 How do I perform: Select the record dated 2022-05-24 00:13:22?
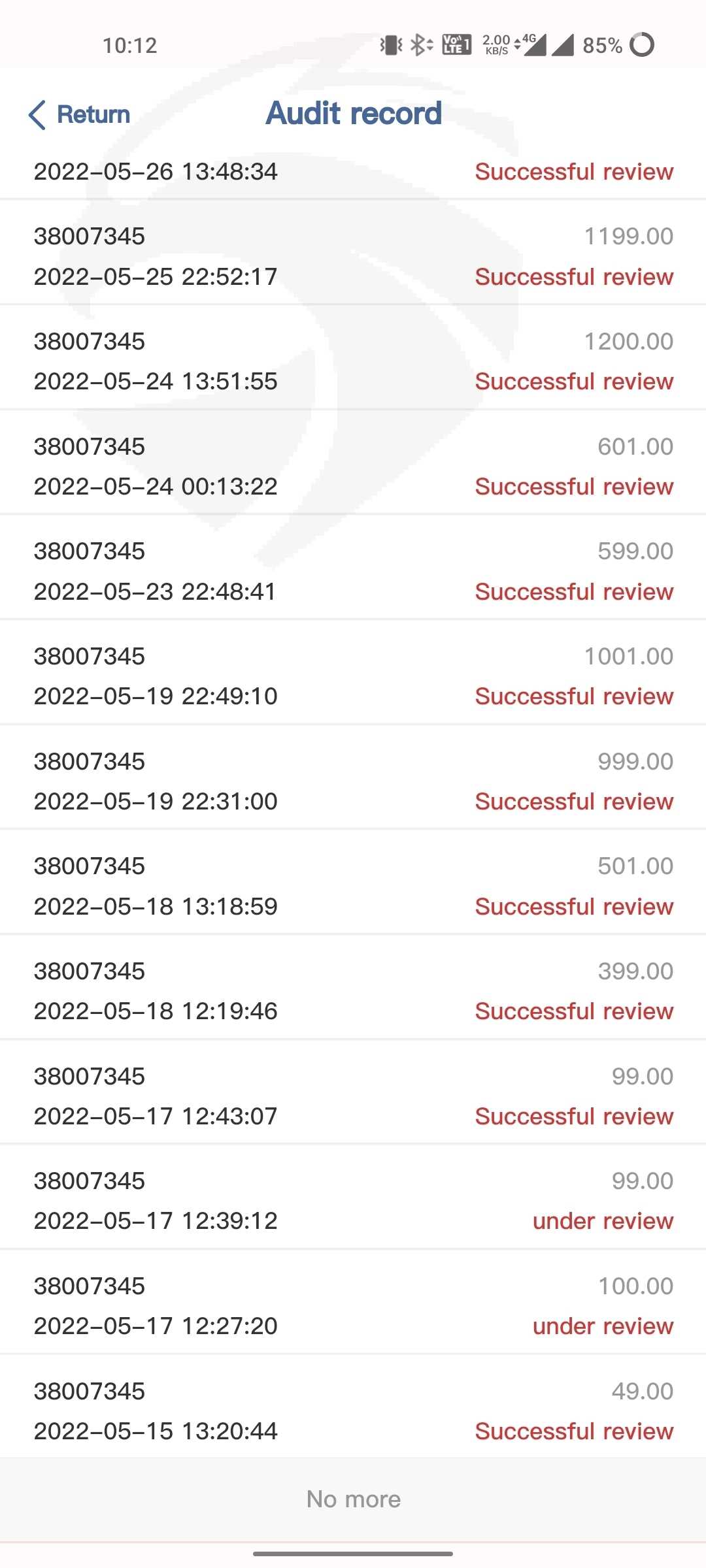353,466
